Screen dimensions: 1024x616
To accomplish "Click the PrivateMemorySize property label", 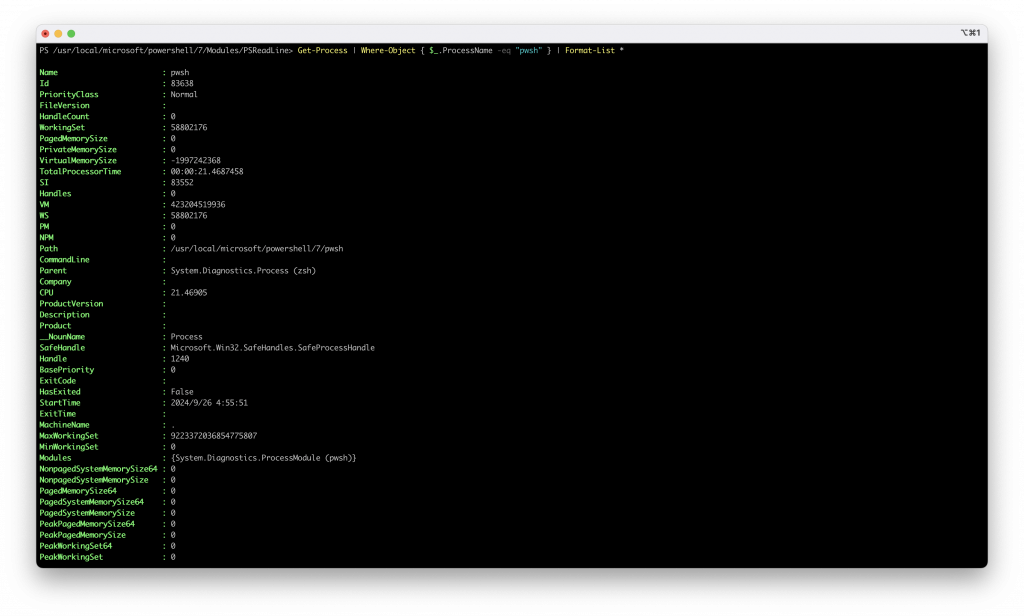I will (x=78, y=150).
